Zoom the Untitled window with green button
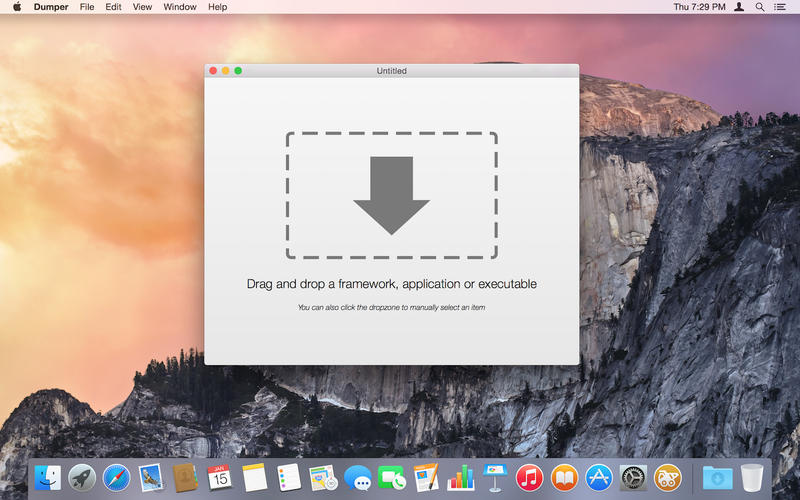This screenshot has width=800, height=500. tap(238, 71)
